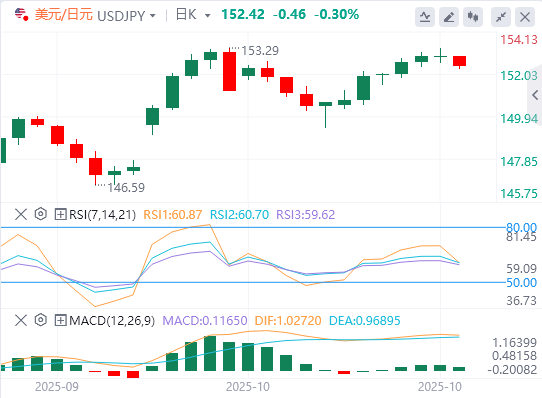The height and width of the screenshot is (398, 542).
Task: Click the 149.94 price axis label
Action: click(519, 119)
